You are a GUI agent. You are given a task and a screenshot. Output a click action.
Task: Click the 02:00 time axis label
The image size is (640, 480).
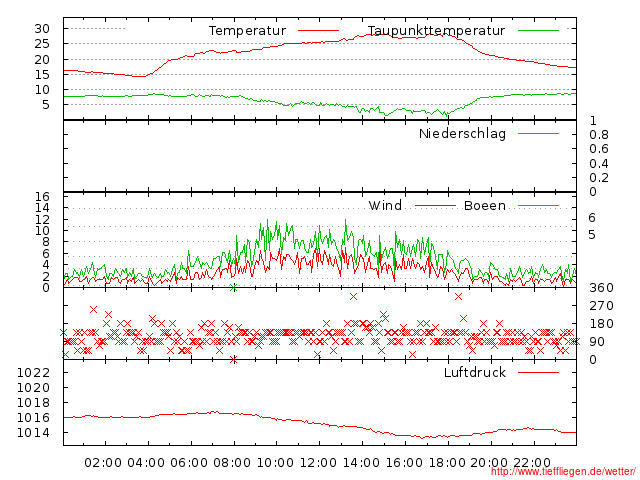103,463
